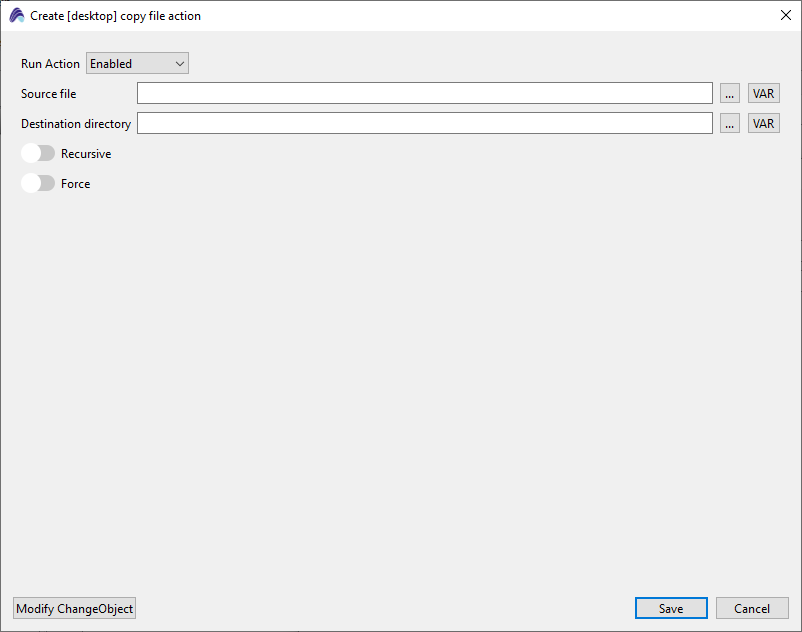Focus the Destination directory text field

pos(424,124)
